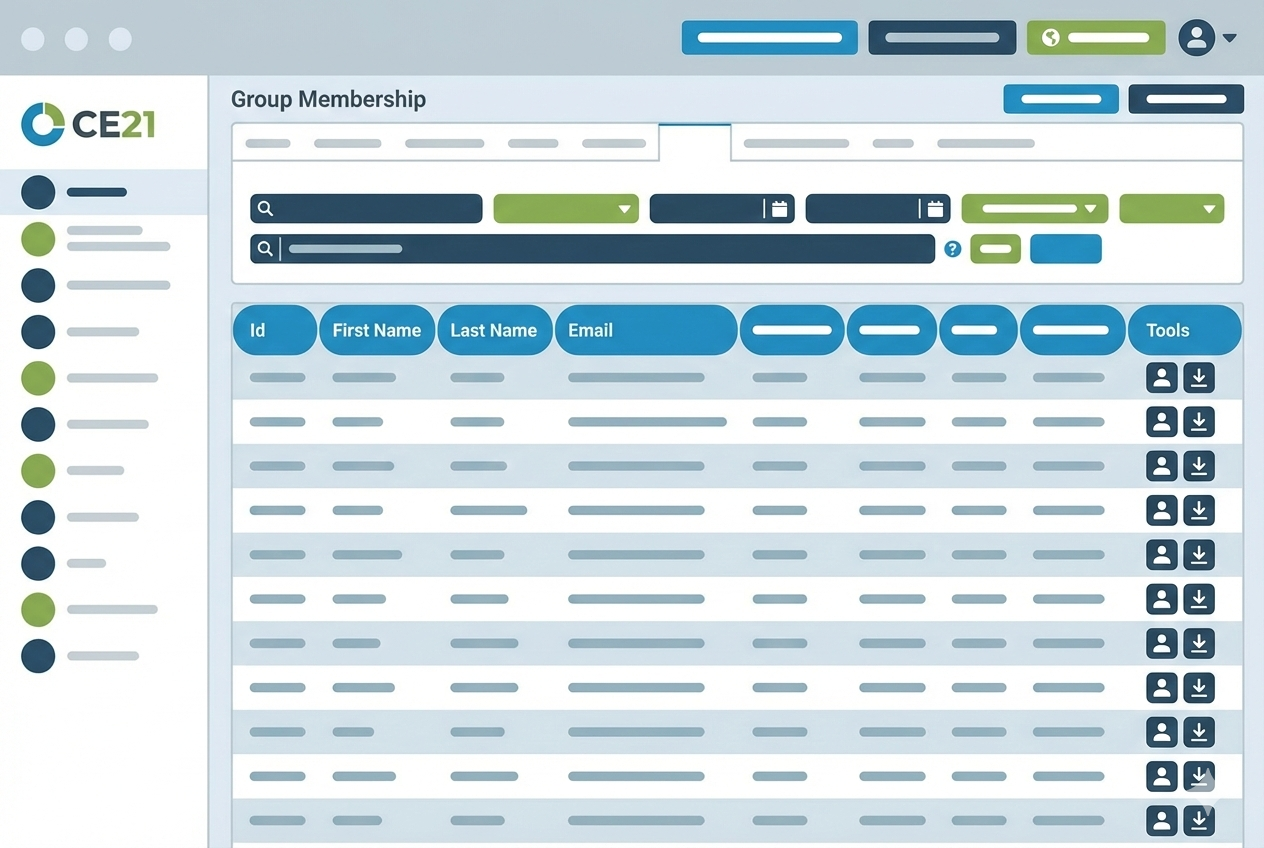Image resolution: width=1264 pixels, height=848 pixels.
Task: Sort the table by the Email column header
Action: [x=646, y=330]
